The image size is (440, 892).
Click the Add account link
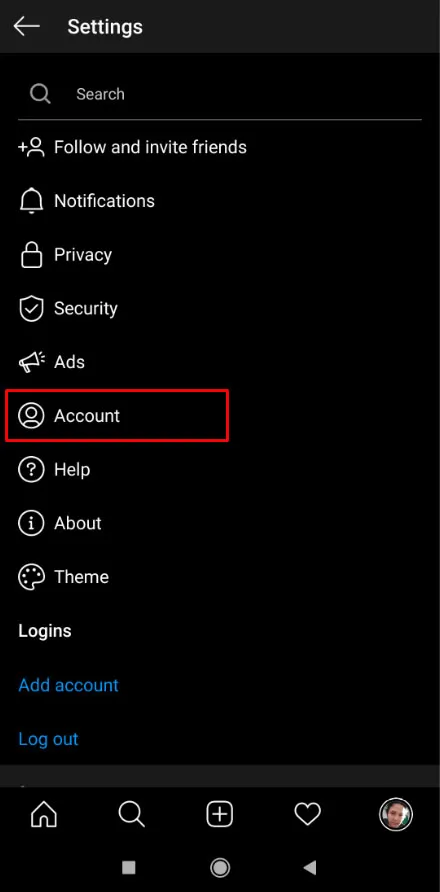[x=68, y=685]
